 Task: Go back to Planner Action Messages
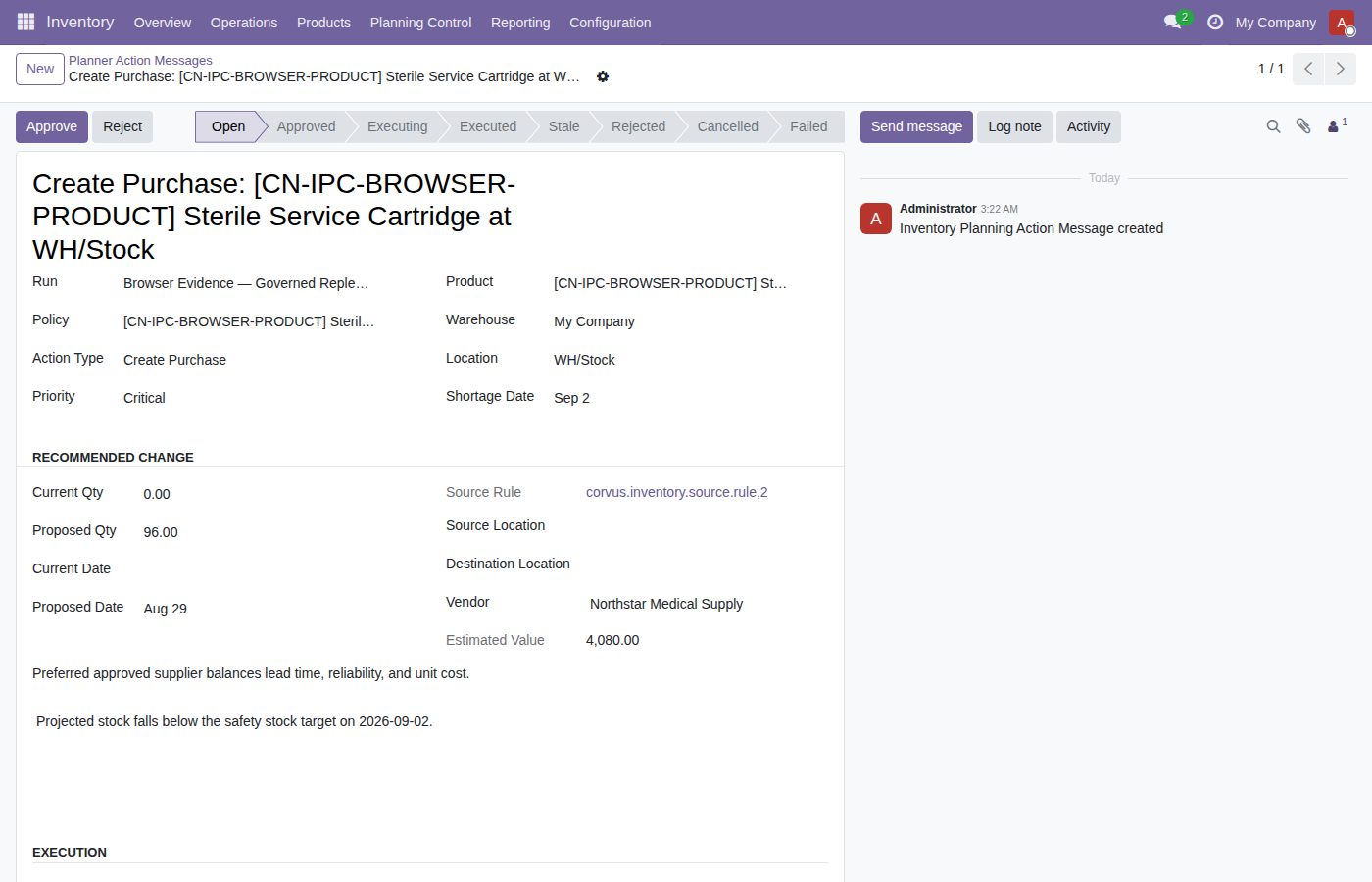pos(140,61)
